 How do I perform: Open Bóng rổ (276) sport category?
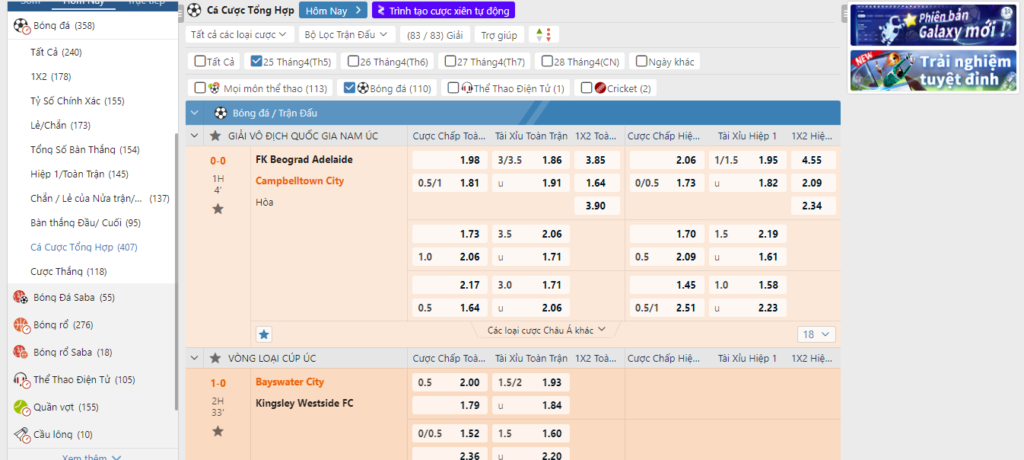[x=65, y=325]
